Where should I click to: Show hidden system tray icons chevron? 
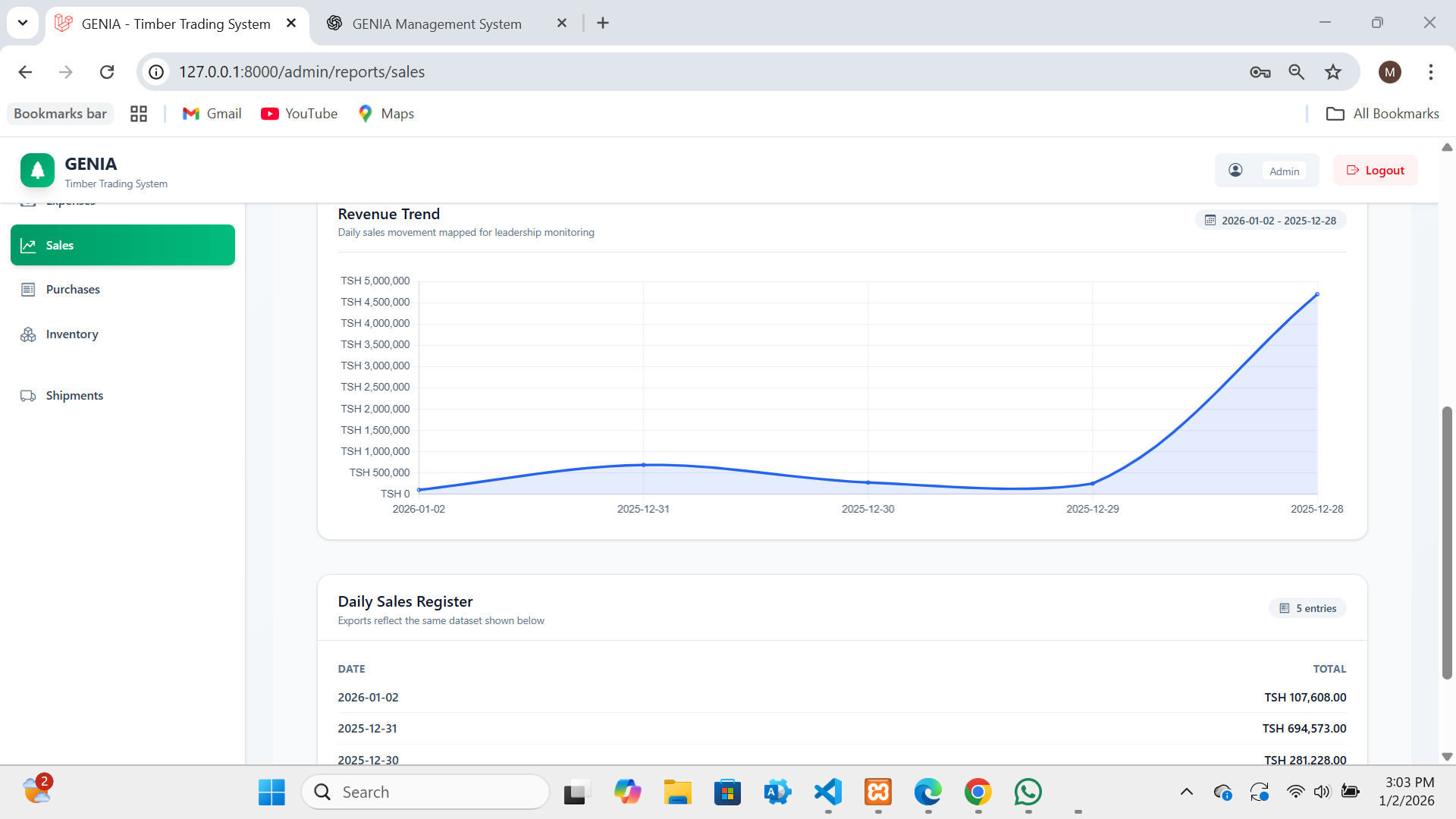(1187, 792)
